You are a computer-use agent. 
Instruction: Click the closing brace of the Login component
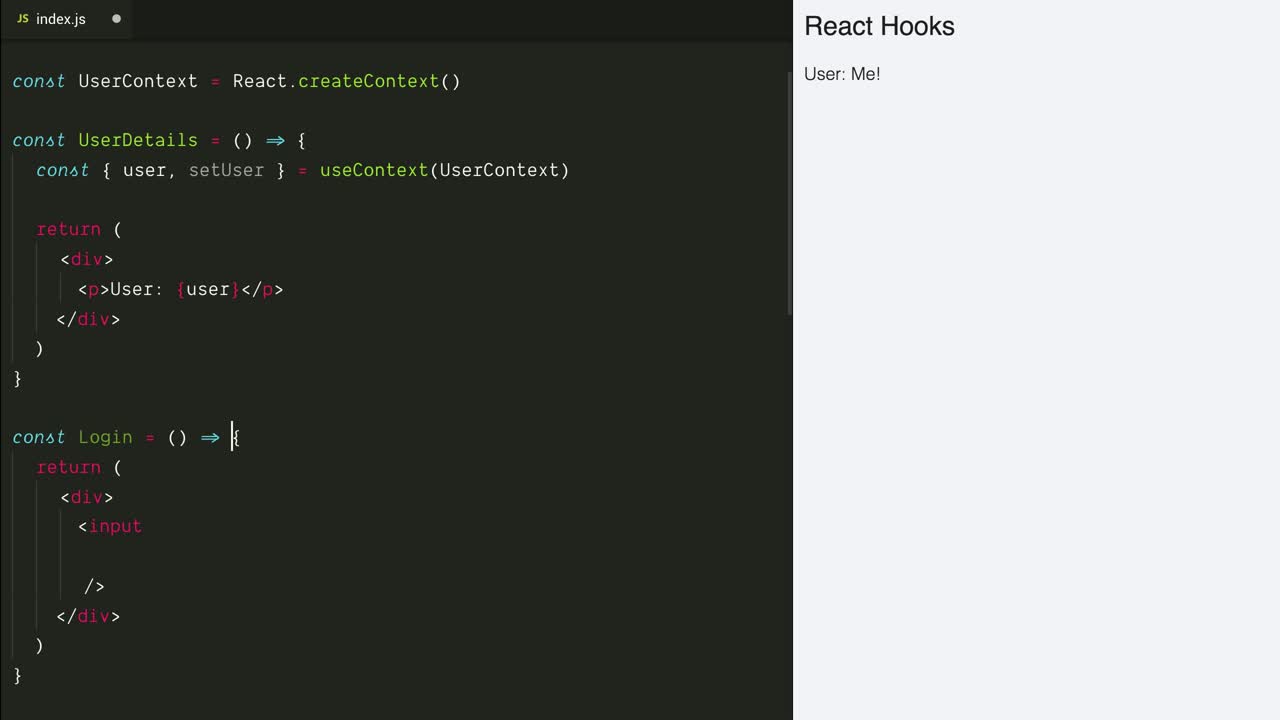pos(15,676)
